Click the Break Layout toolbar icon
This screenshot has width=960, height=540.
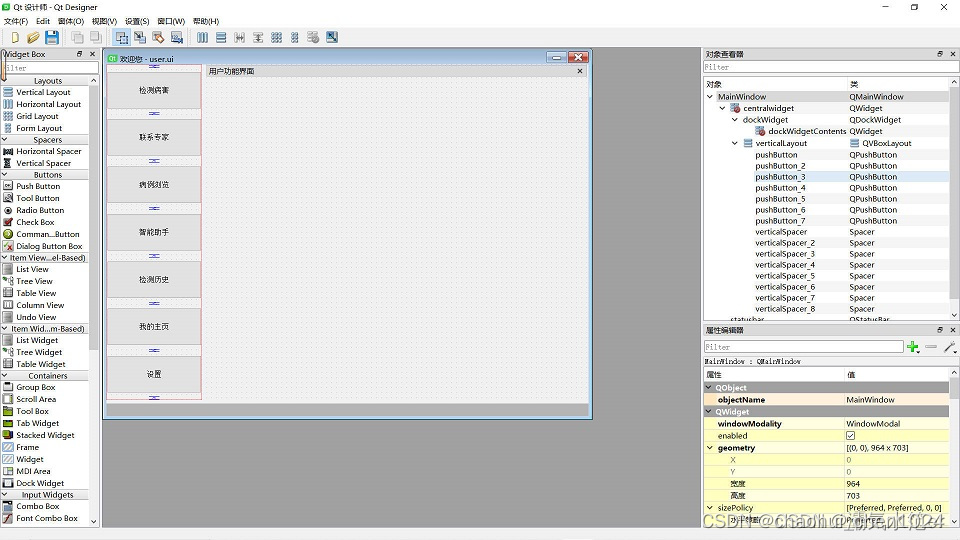click(313, 37)
